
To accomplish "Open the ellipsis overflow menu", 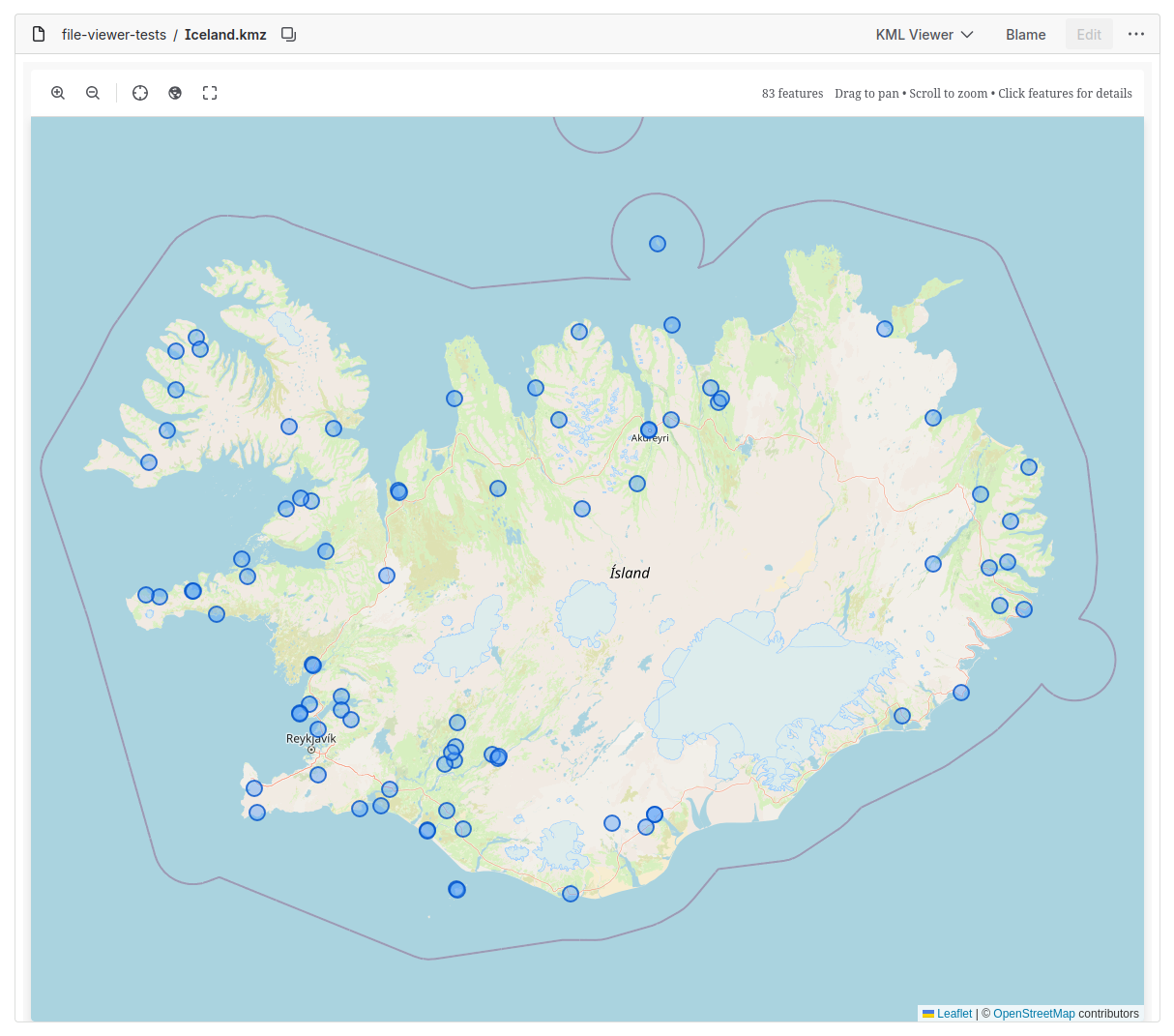I will point(1136,34).
